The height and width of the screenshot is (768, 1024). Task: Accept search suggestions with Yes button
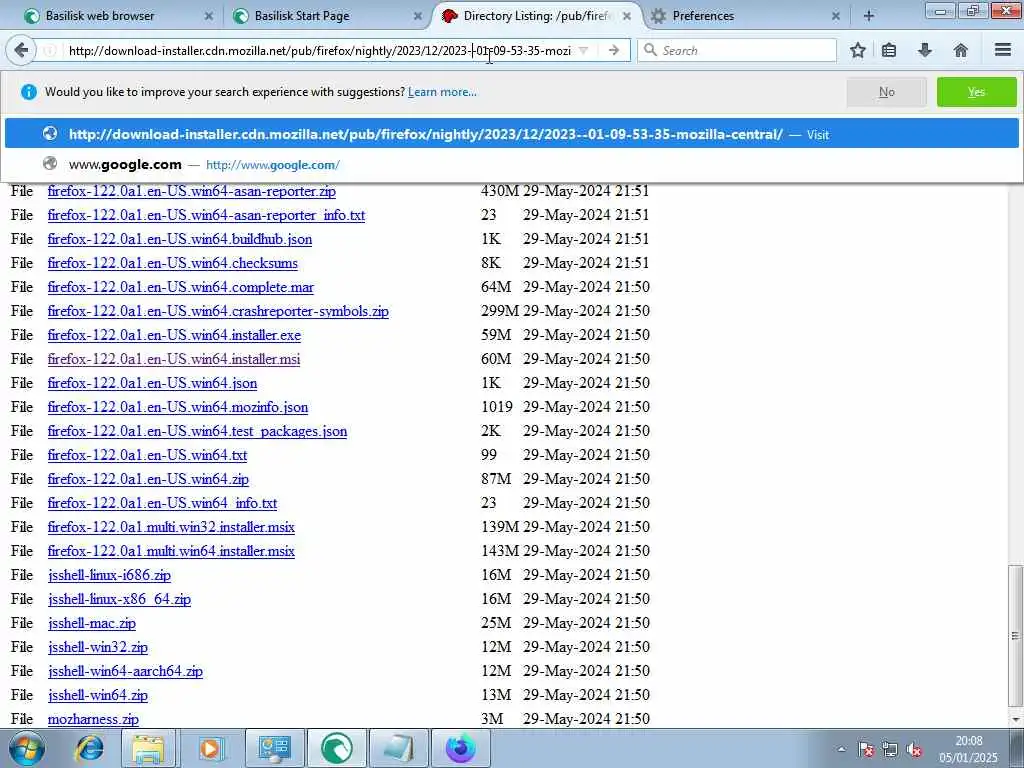tap(976, 92)
